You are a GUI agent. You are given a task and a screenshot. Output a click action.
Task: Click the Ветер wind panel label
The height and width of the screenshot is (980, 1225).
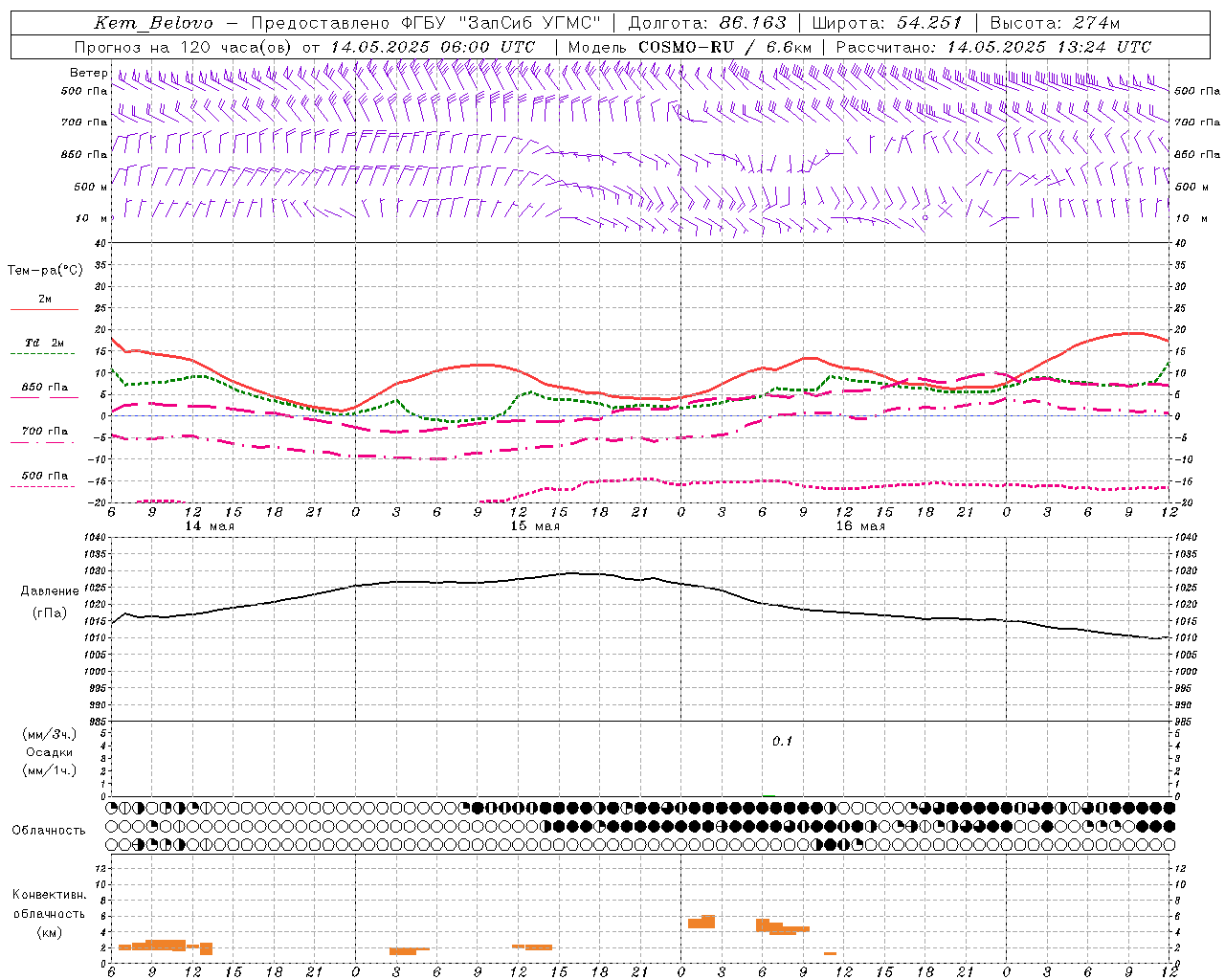point(88,73)
